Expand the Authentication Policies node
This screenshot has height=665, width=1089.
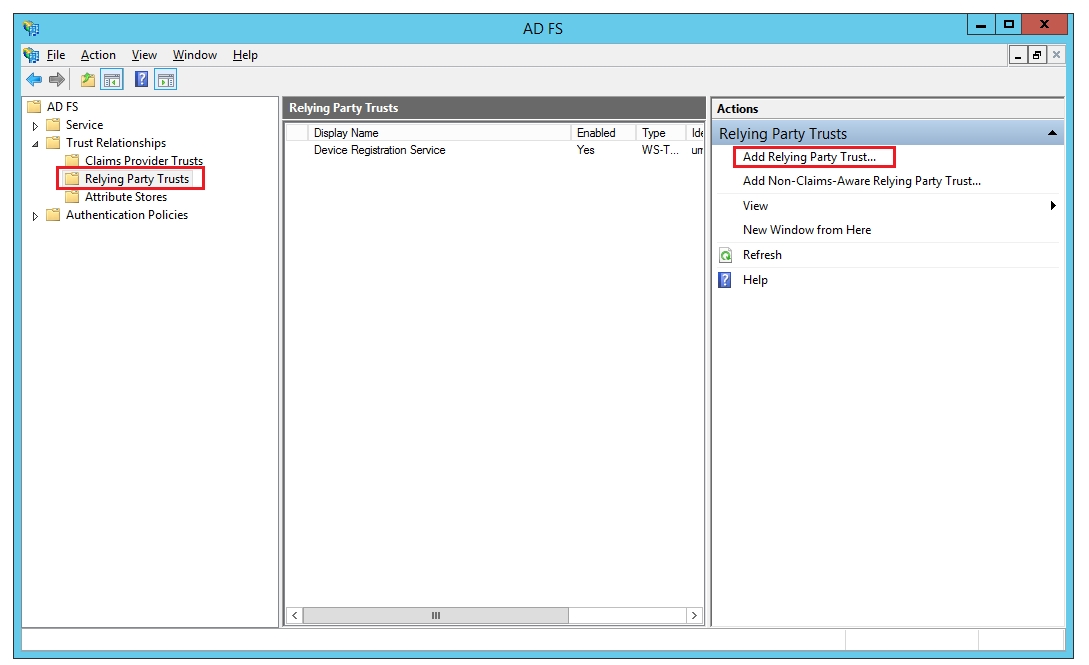(36, 216)
